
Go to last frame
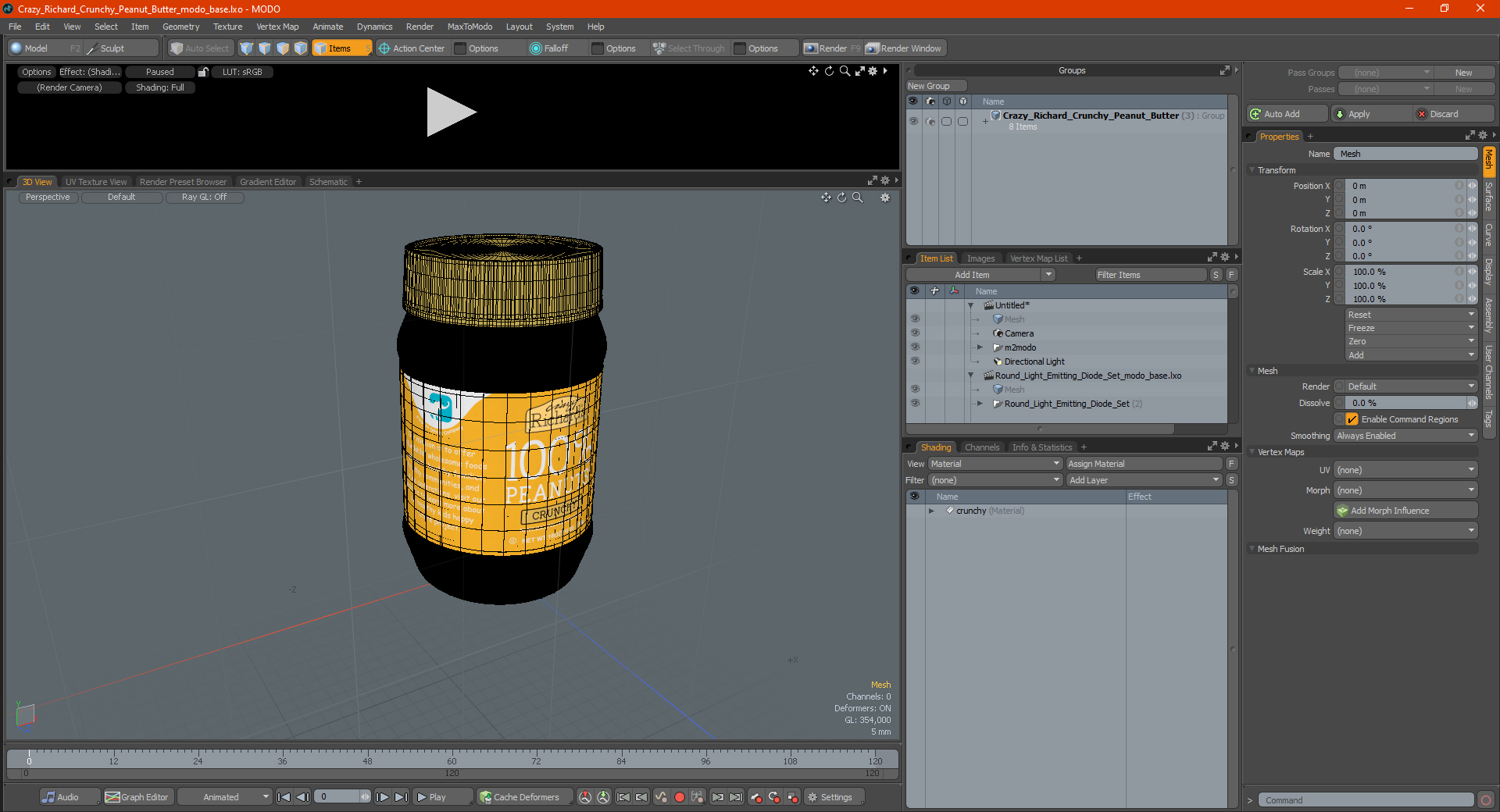tap(401, 797)
